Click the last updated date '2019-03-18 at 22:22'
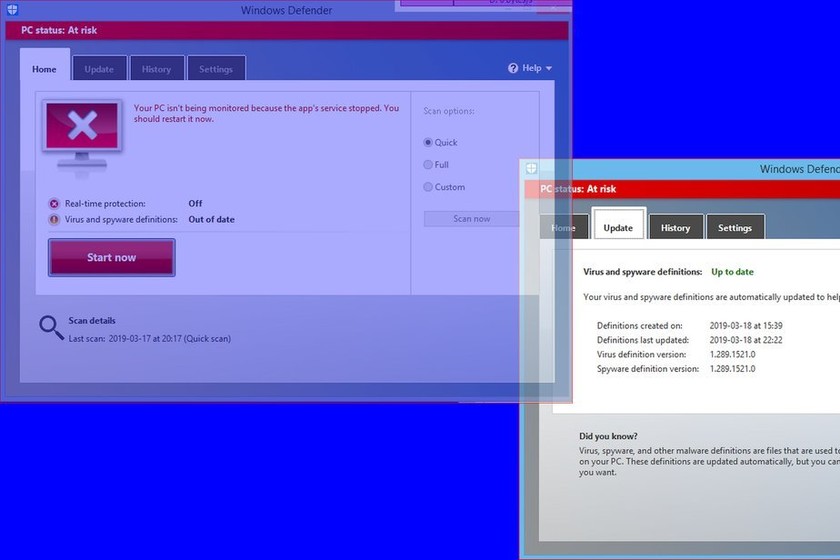Image resolution: width=840 pixels, height=560 pixels. (x=746, y=340)
